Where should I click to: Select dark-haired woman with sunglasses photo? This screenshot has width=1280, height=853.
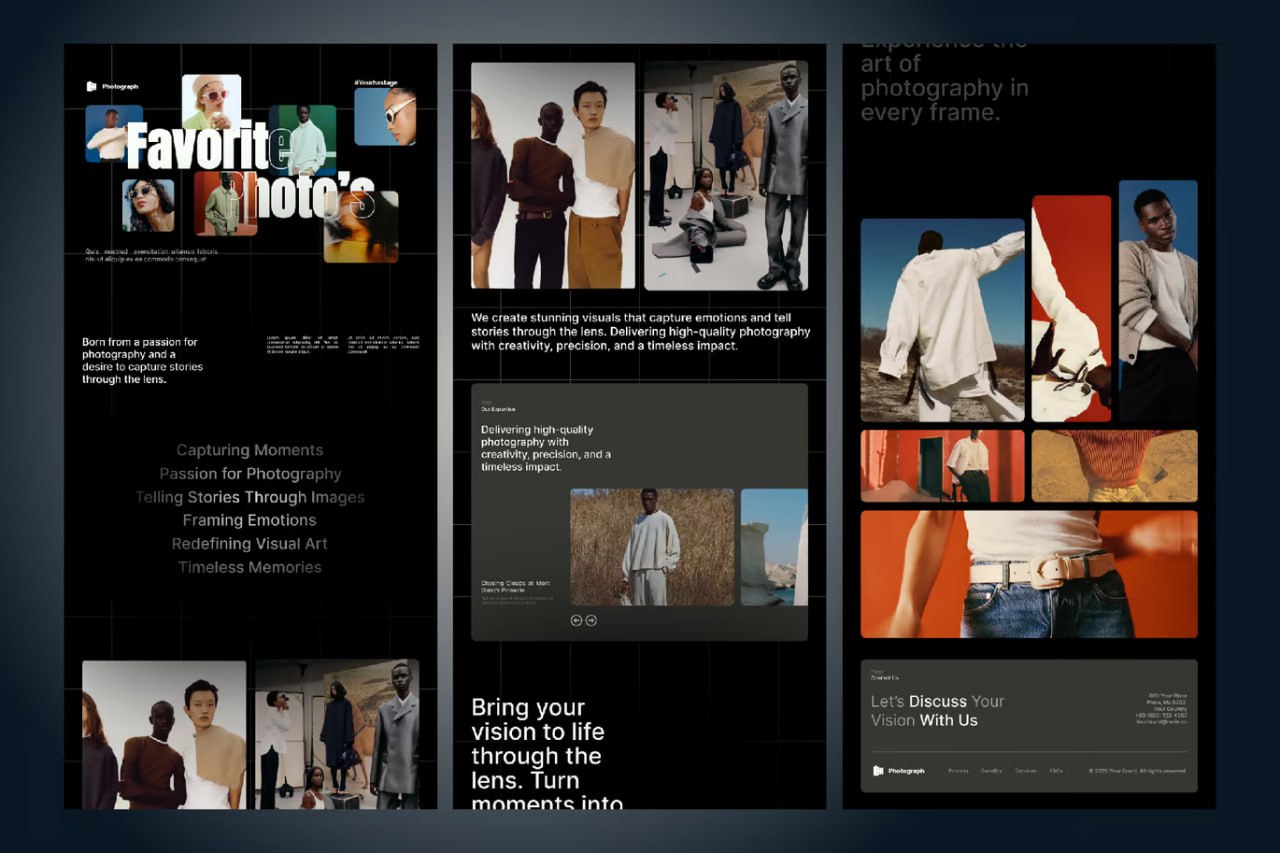point(148,205)
